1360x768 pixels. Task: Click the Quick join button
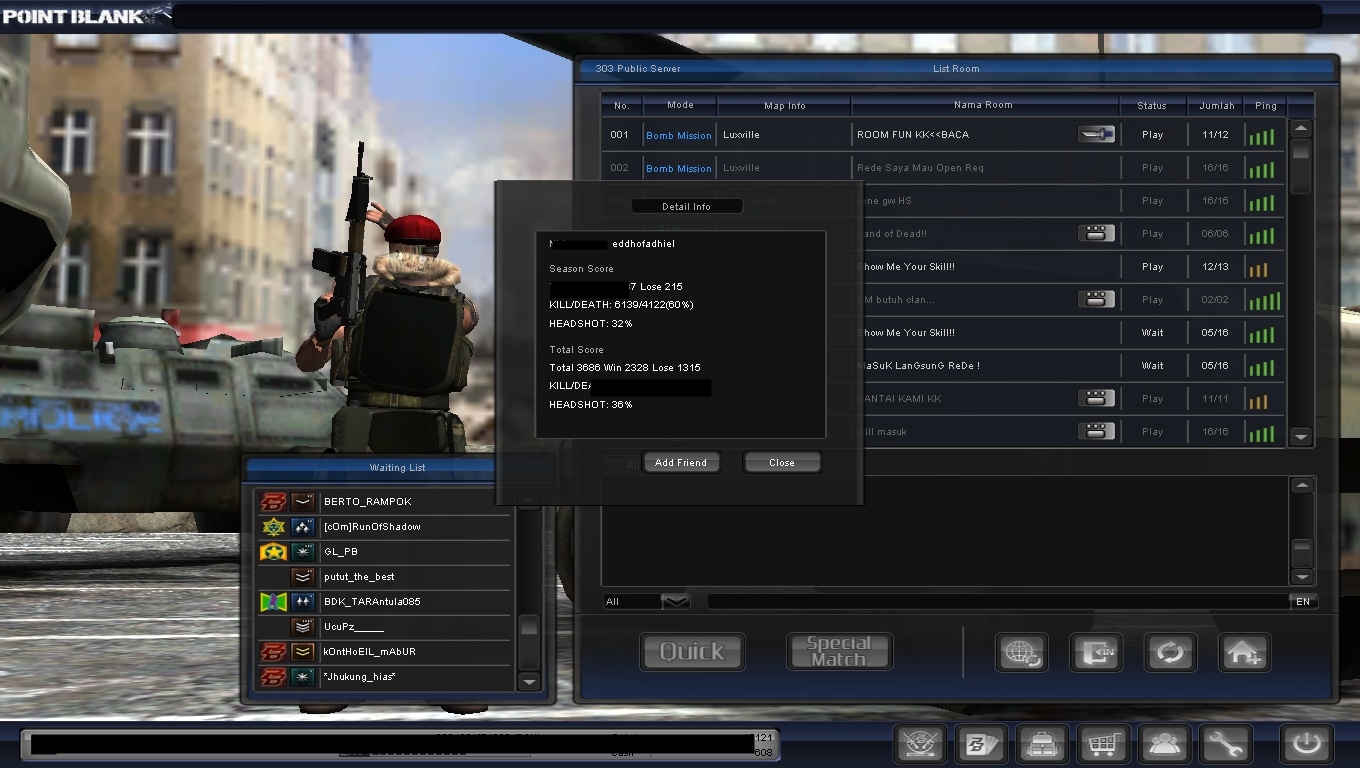point(692,652)
